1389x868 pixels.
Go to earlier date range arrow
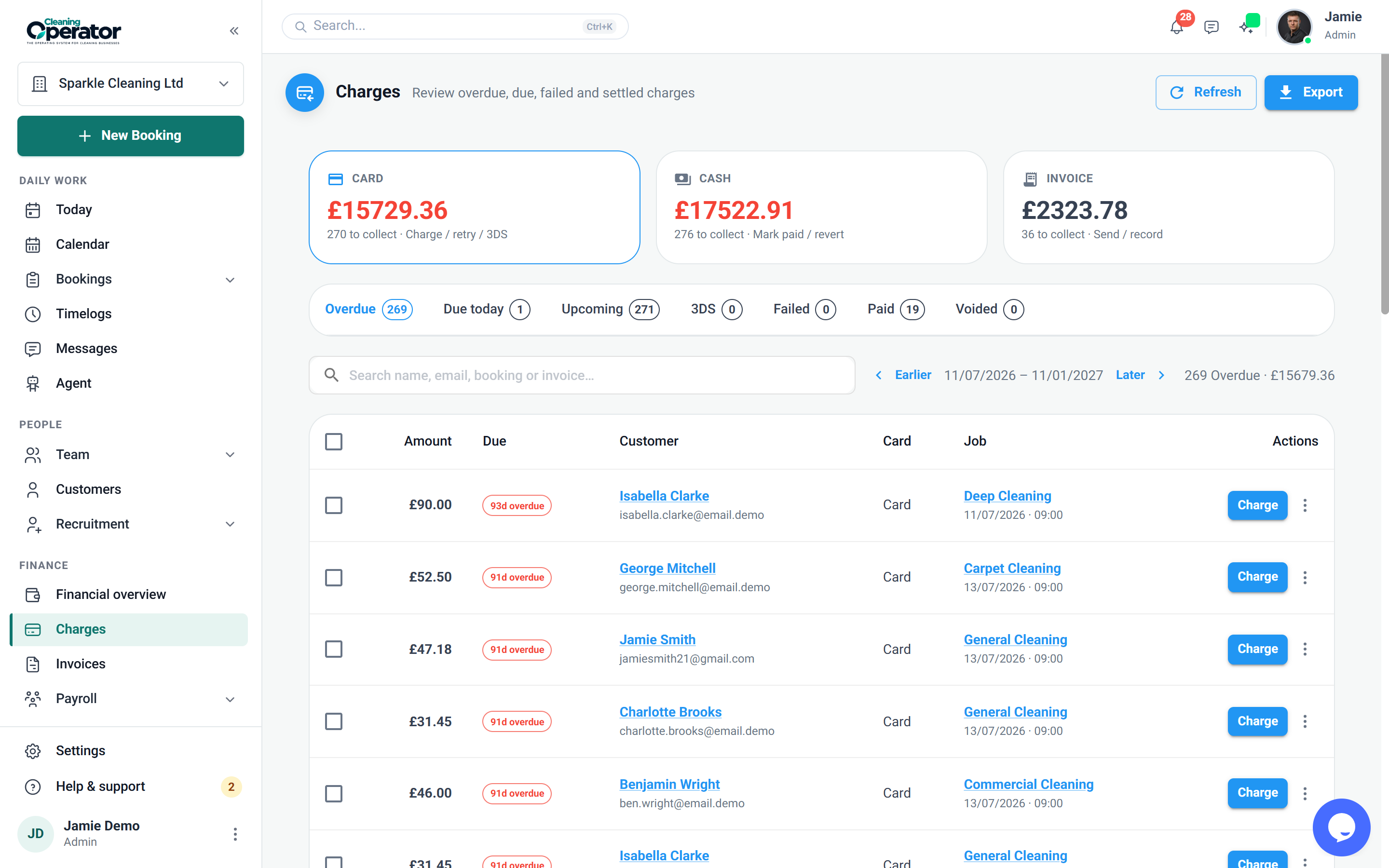click(878, 376)
